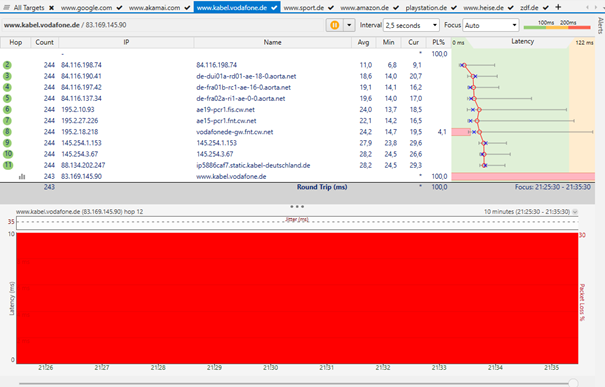Viewport: 605px width, 387px height.
Task: Add a new target with the plus button
Action: click(x=558, y=7)
